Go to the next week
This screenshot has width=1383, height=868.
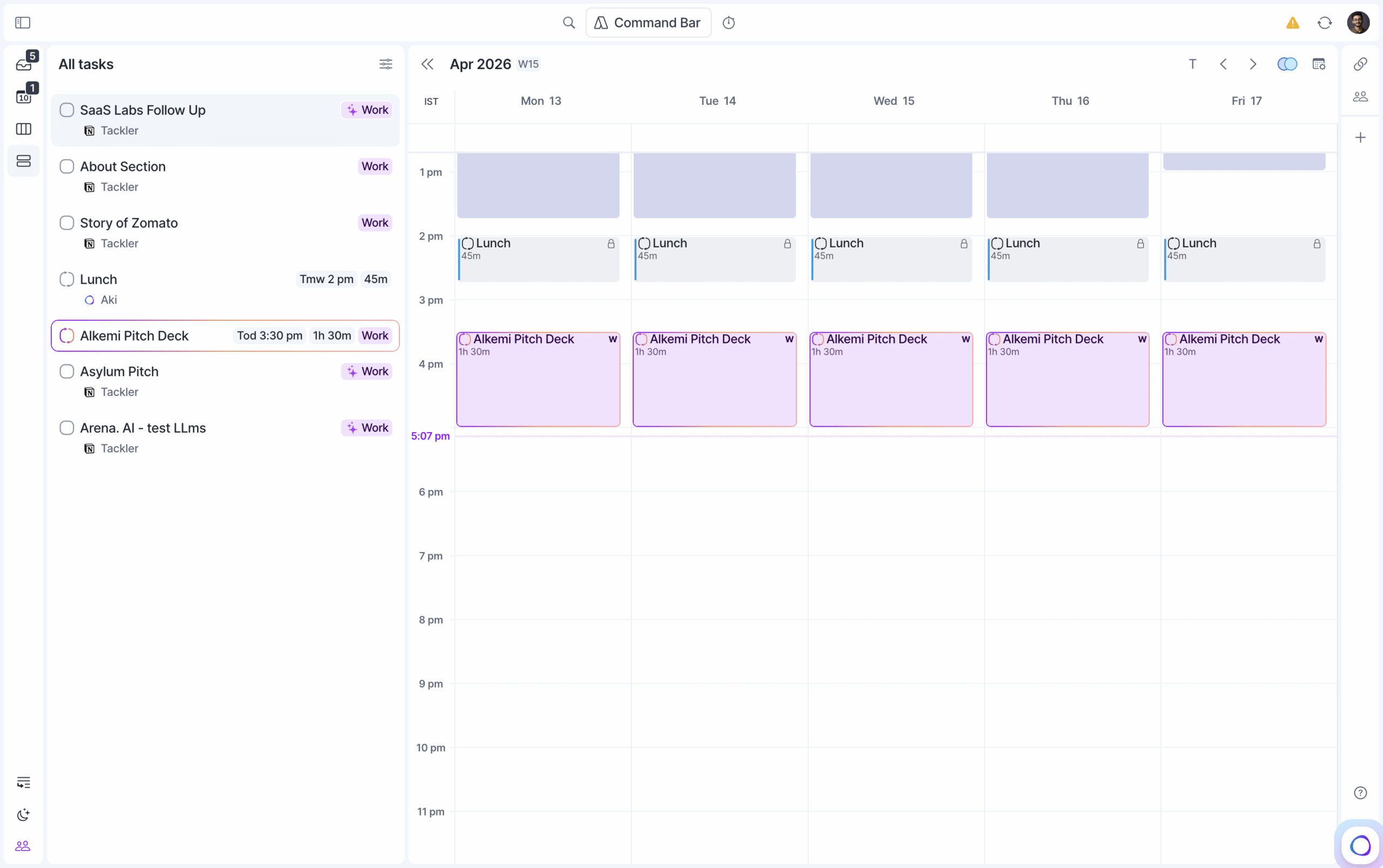(x=1253, y=64)
